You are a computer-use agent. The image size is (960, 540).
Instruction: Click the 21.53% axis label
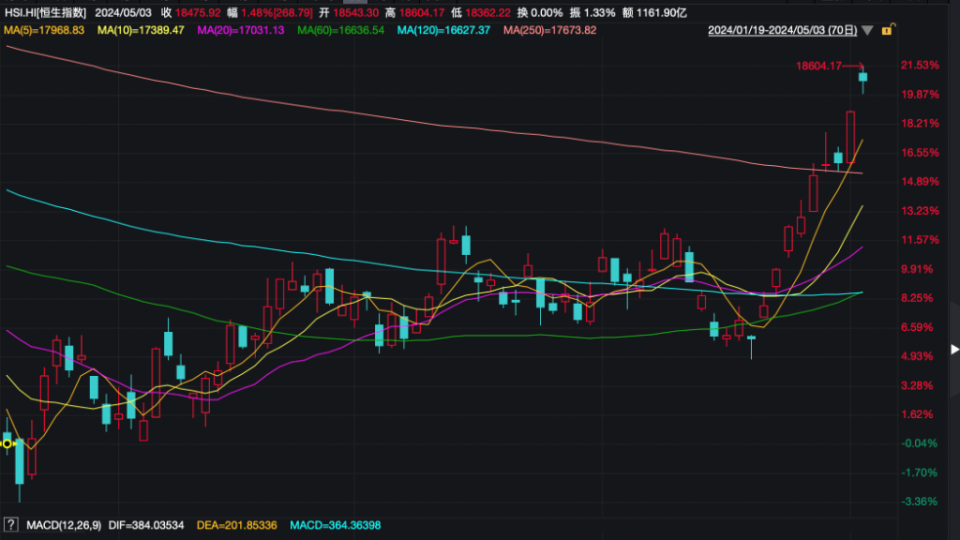tap(920, 65)
